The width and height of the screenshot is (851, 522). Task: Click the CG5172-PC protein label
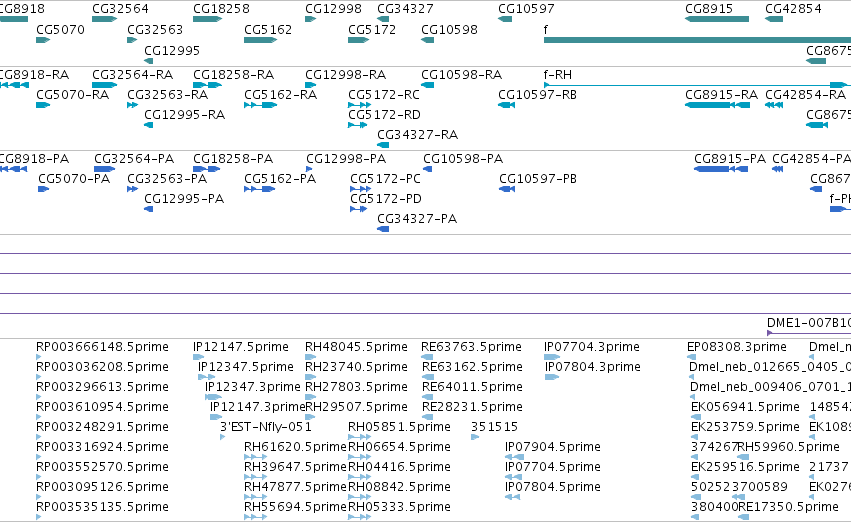point(385,179)
